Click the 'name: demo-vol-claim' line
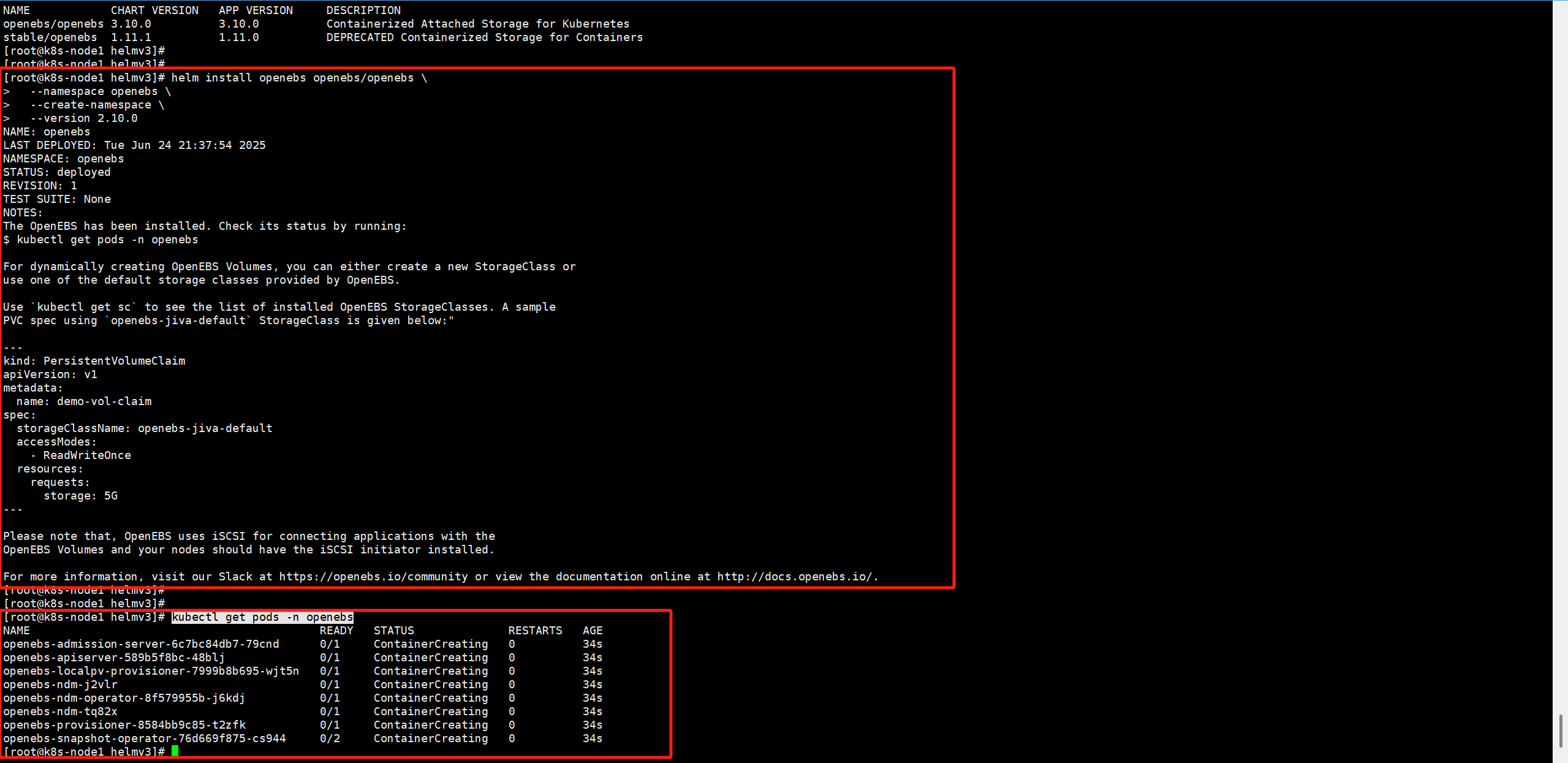Screen dimensions: 1568x763 (84, 401)
